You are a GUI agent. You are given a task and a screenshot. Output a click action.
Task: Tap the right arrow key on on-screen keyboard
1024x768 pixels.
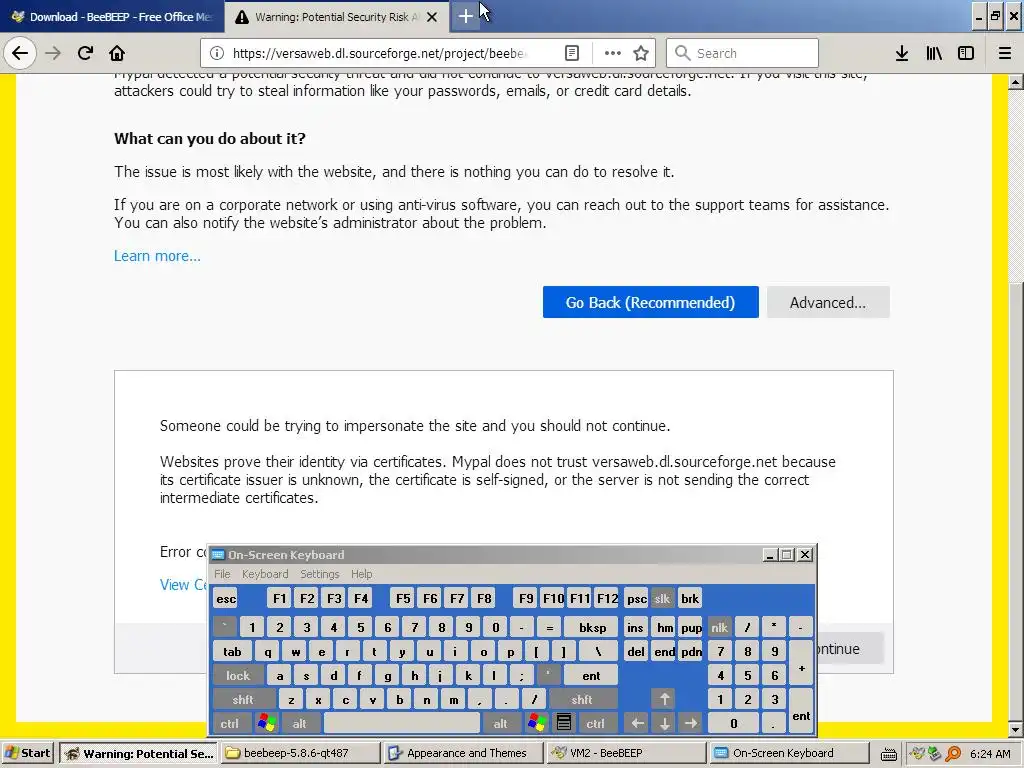[x=691, y=724]
